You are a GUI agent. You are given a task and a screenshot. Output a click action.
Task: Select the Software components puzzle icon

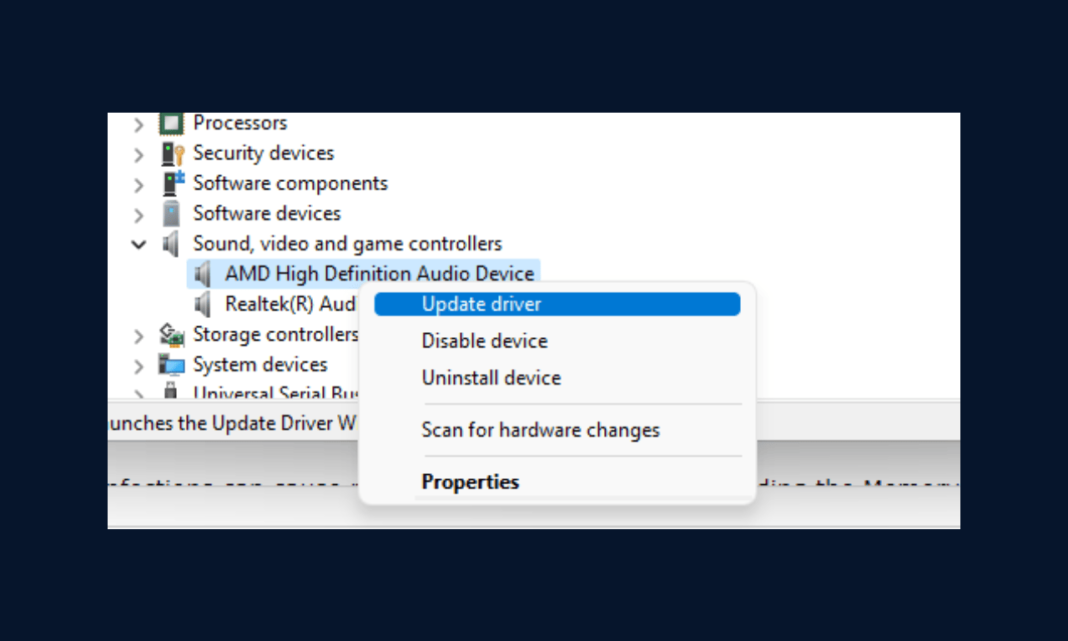point(172,184)
